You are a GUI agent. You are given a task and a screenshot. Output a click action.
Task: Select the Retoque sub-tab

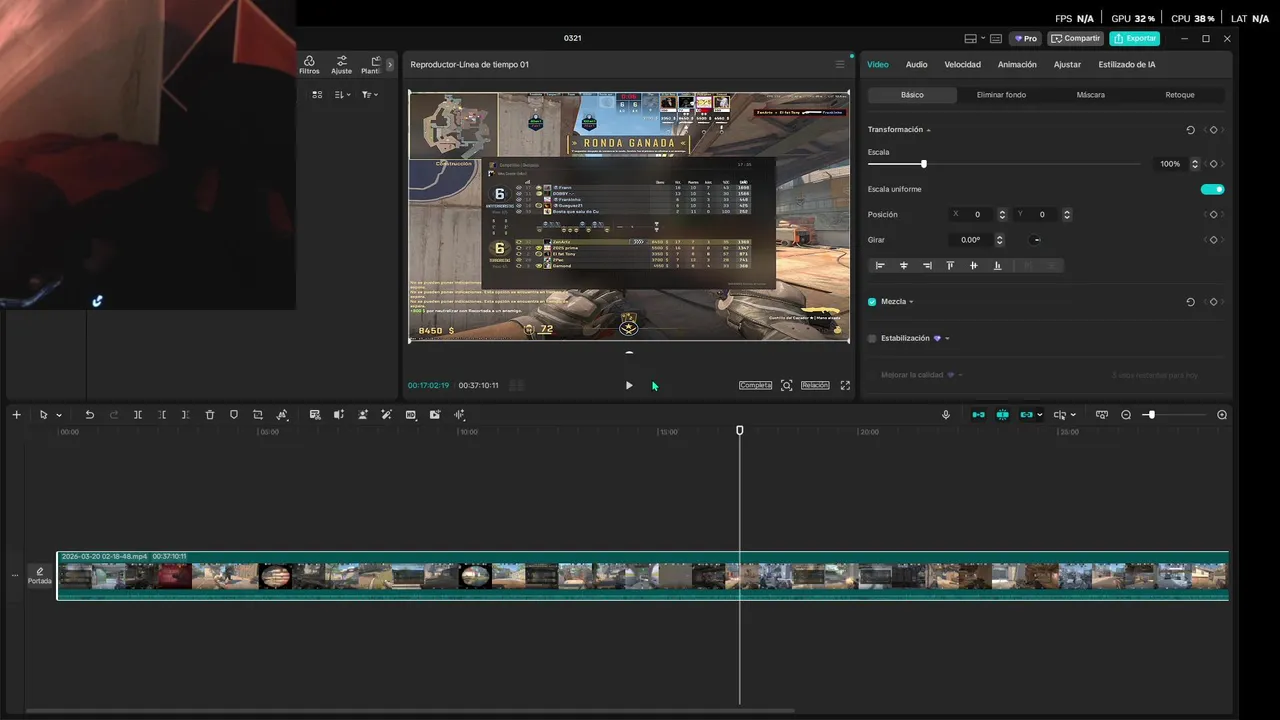coord(1180,95)
